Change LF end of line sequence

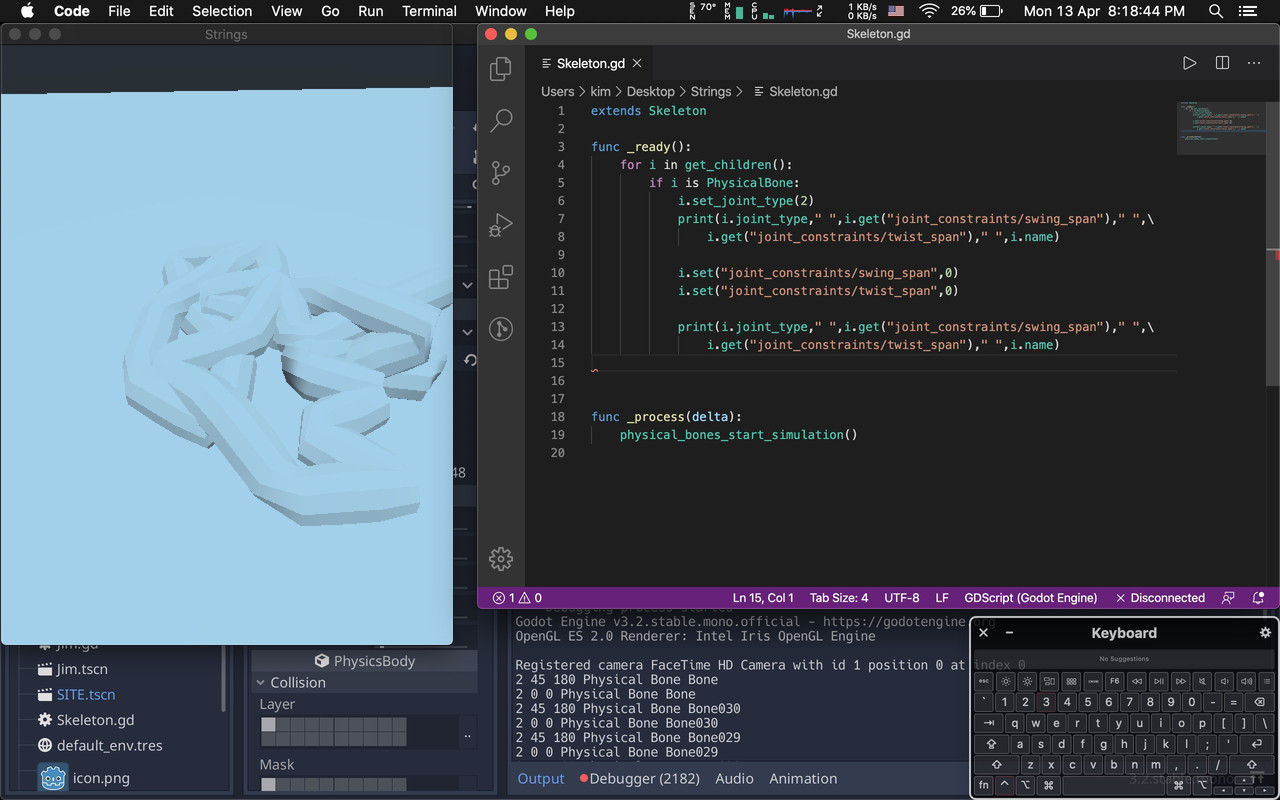point(942,598)
